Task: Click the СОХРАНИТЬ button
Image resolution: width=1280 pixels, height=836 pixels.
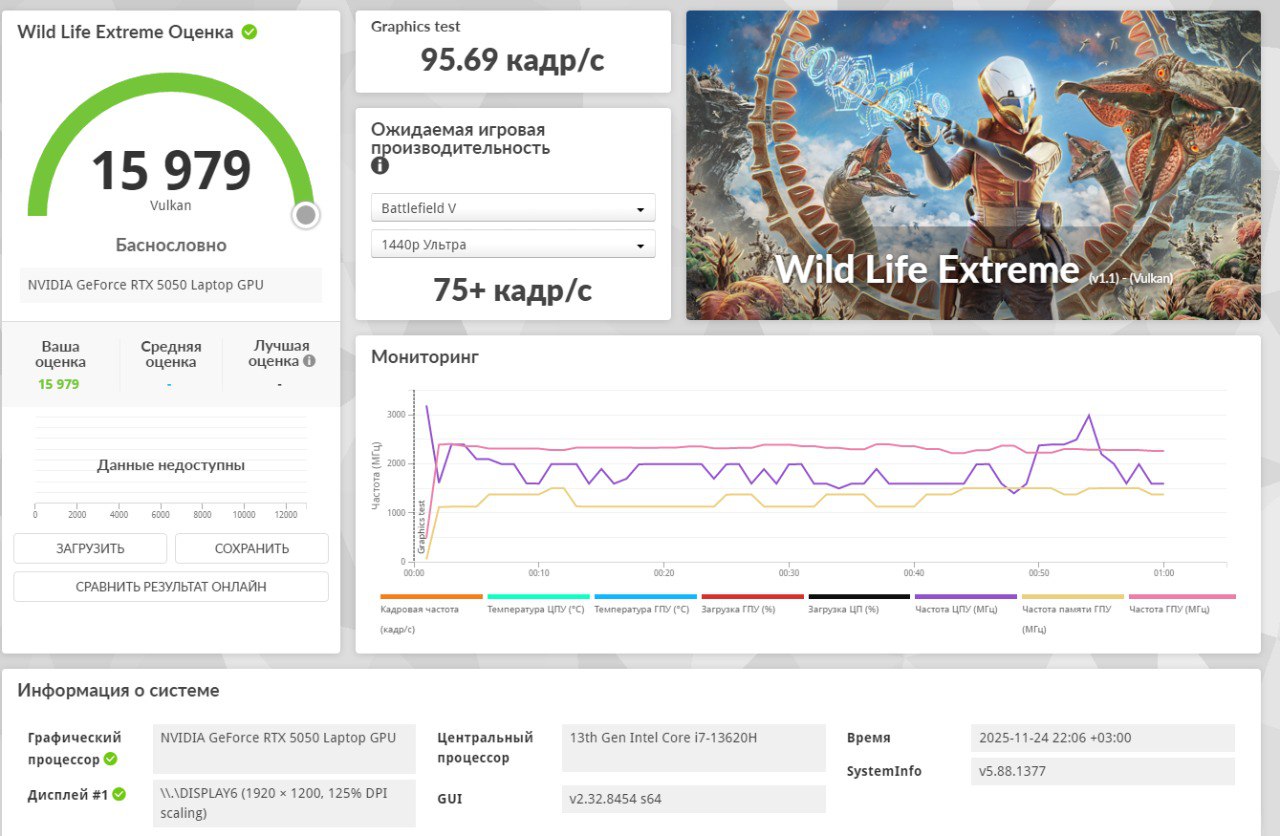Action: 252,548
